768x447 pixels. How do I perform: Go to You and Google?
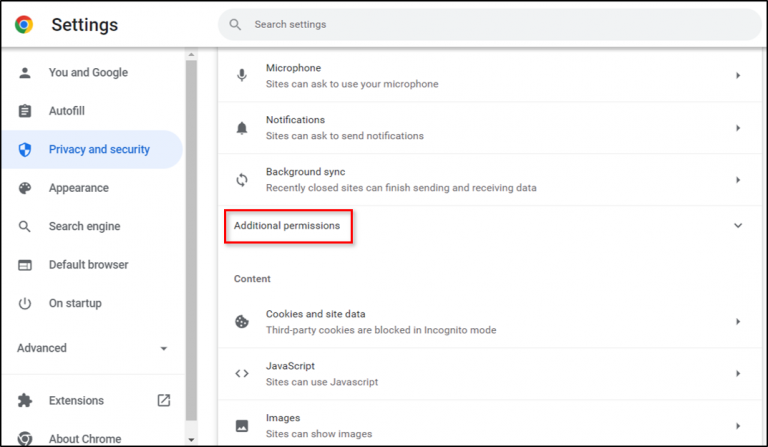(88, 72)
